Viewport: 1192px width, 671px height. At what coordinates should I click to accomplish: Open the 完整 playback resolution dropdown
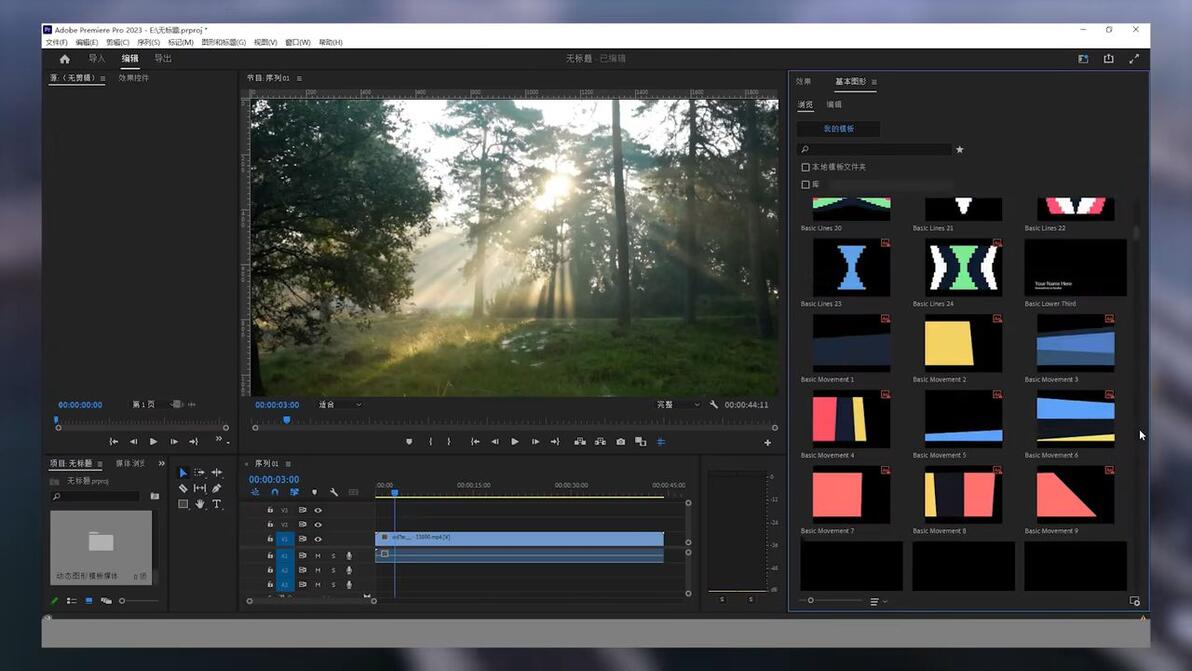tap(678, 405)
